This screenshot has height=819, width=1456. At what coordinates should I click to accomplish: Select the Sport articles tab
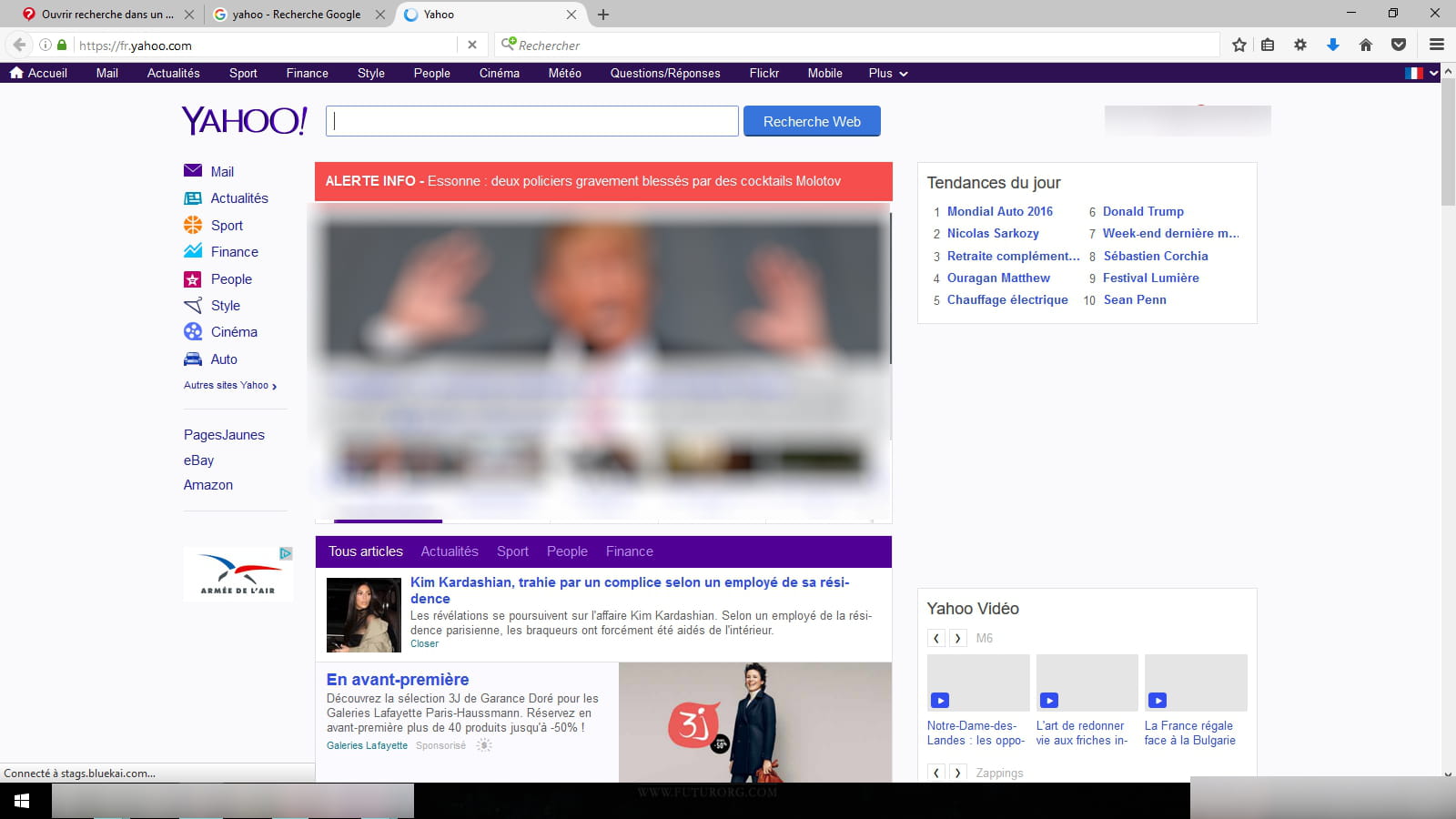coord(512,551)
